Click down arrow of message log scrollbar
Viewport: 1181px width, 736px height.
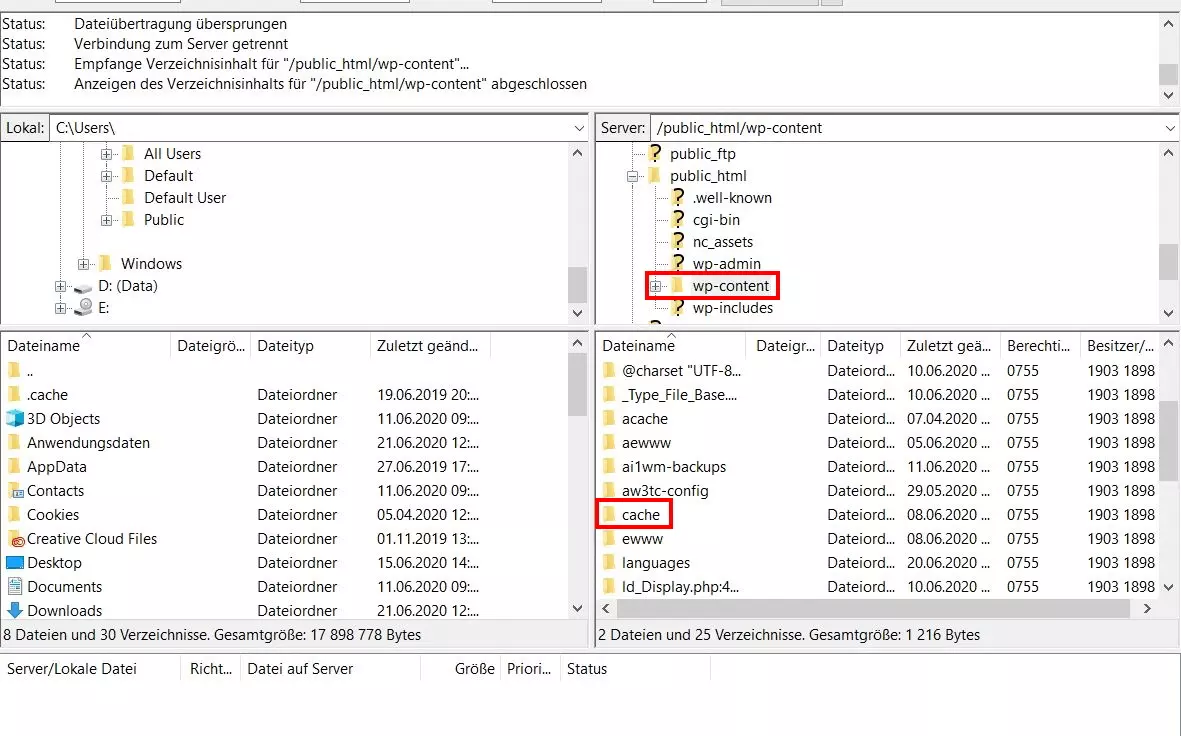coord(1168,96)
